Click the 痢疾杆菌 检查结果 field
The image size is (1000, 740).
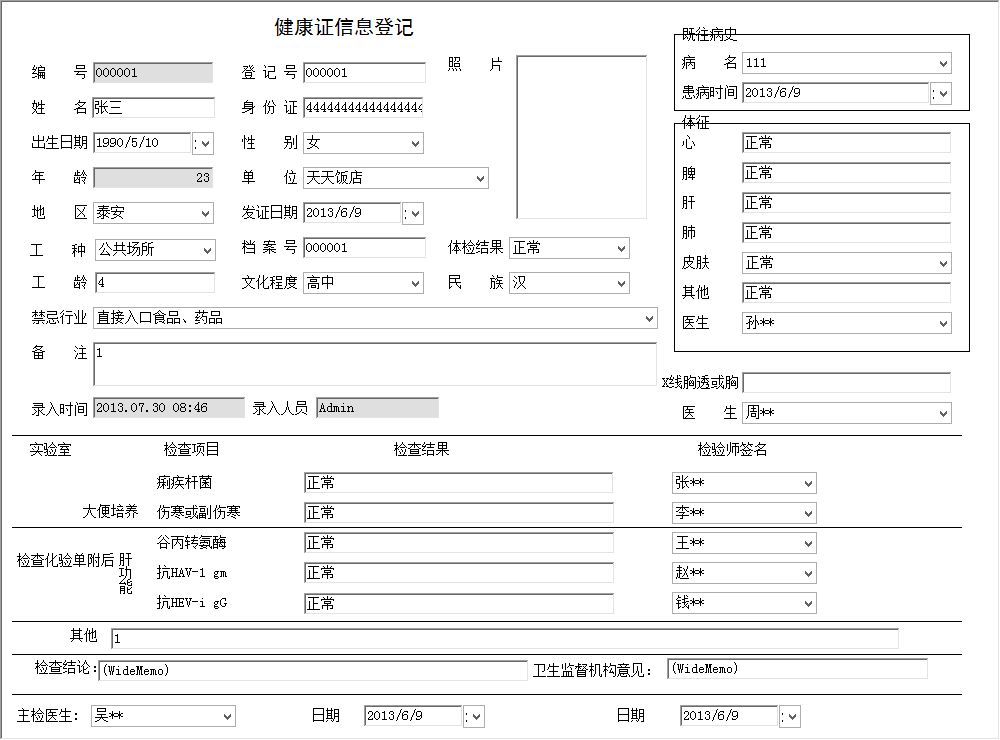[x=458, y=483]
